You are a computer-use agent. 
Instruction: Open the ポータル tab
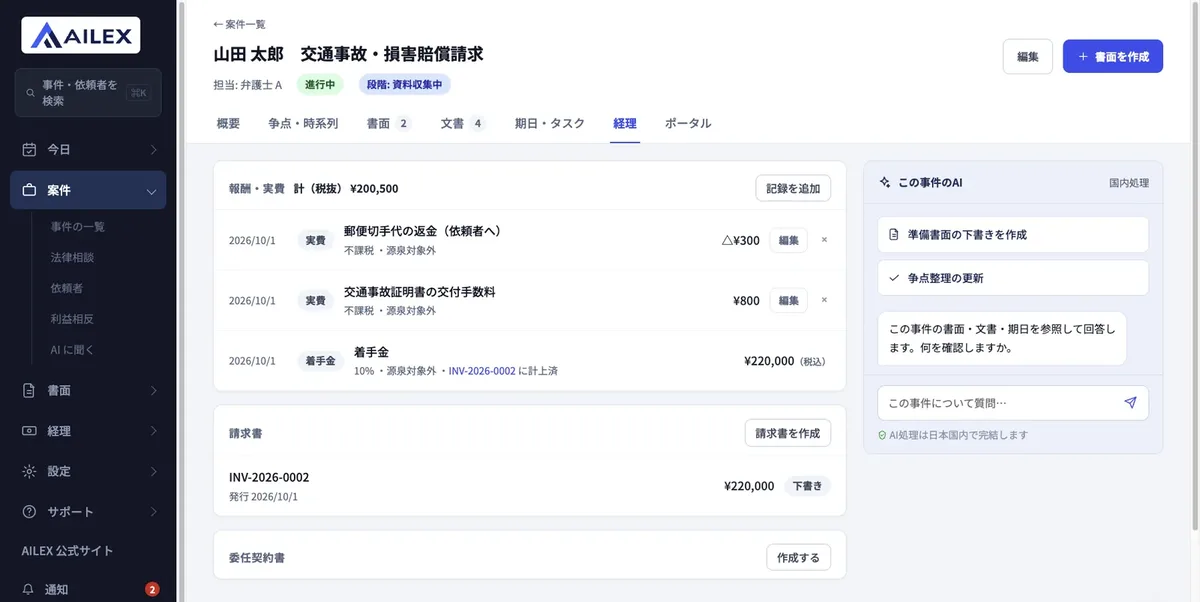click(x=688, y=124)
